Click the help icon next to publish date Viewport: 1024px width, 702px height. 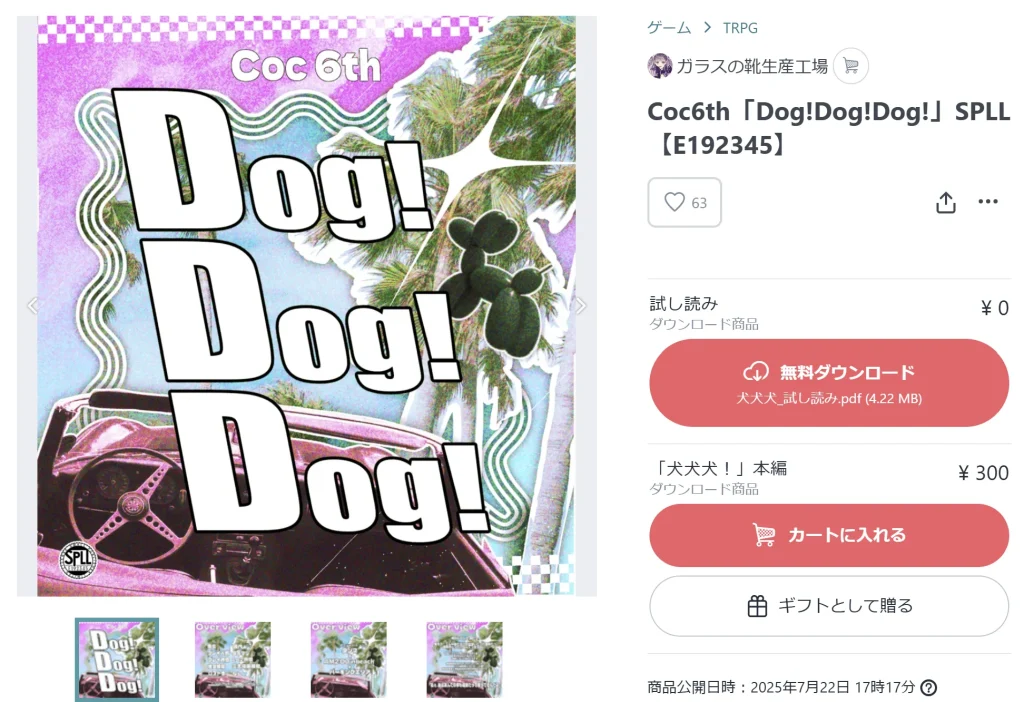click(928, 687)
